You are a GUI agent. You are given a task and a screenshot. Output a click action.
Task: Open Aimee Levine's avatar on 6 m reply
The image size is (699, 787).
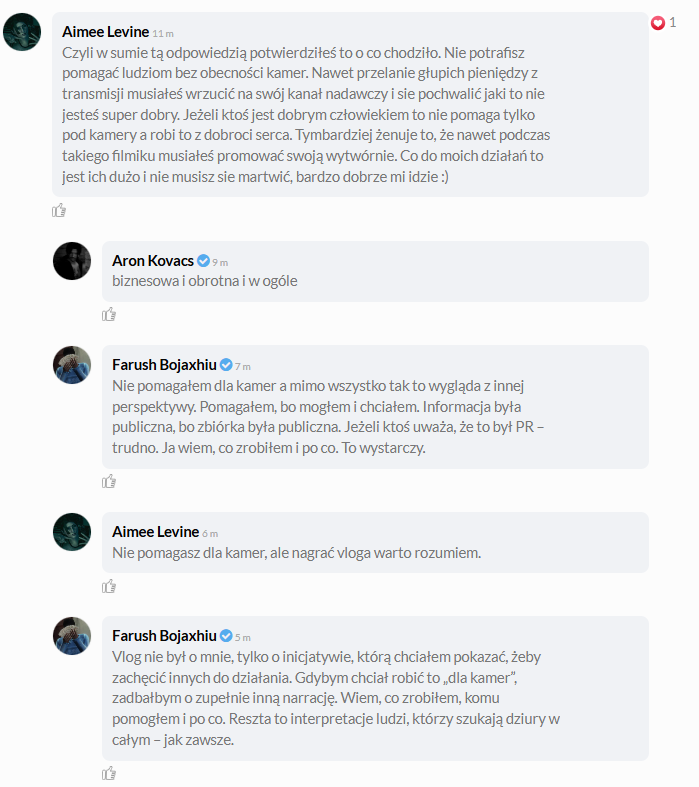72,532
